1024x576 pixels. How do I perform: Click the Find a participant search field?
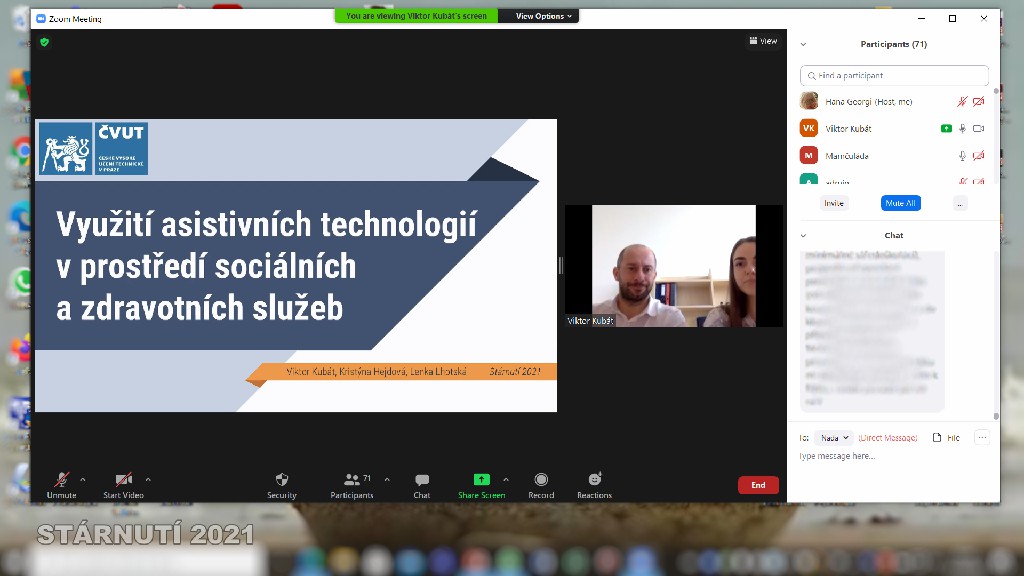(x=895, y=76)
